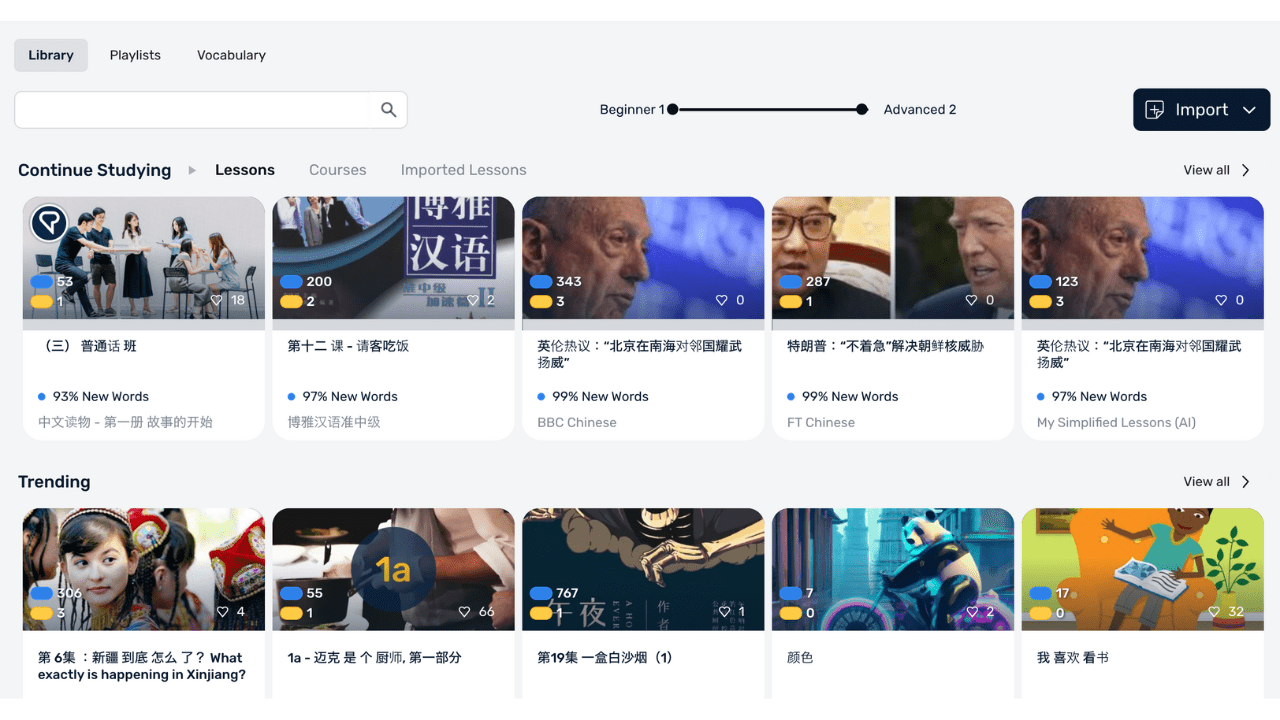
Task: Click inside the search input field
Action: (190, 109)
